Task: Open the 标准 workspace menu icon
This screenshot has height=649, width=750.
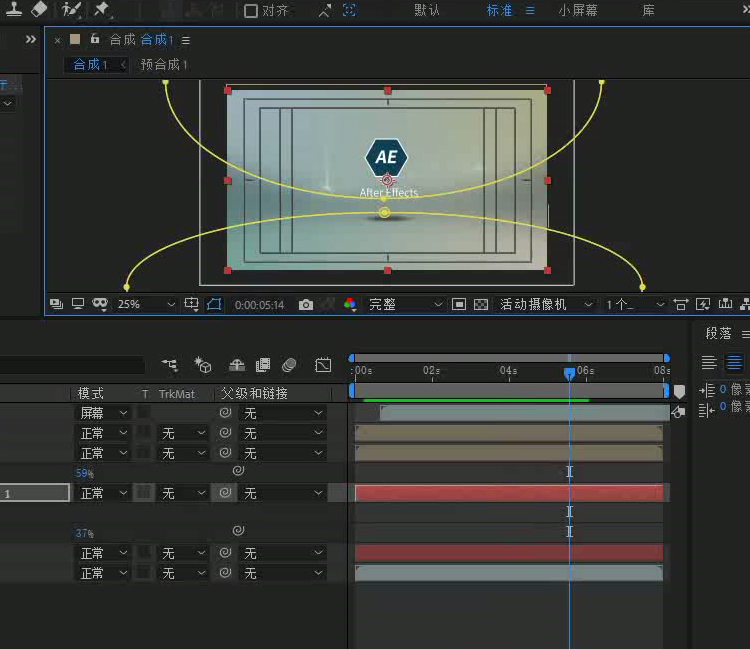Action: [x=530, y=11]
